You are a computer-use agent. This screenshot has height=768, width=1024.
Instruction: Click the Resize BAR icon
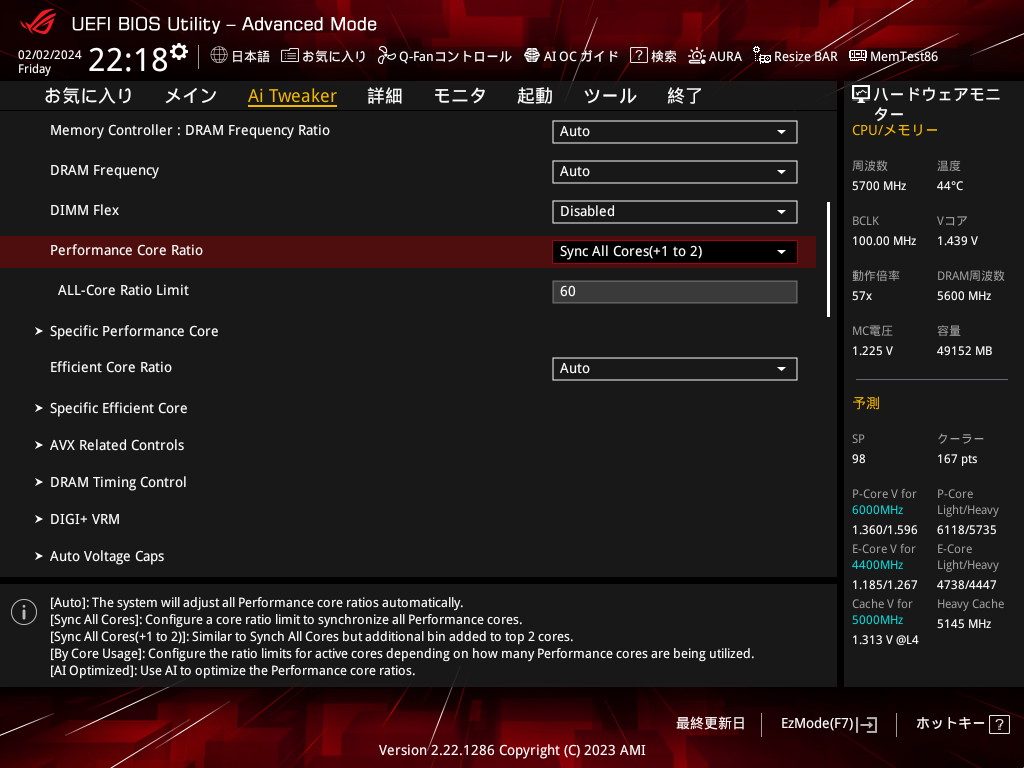(761, 56)
